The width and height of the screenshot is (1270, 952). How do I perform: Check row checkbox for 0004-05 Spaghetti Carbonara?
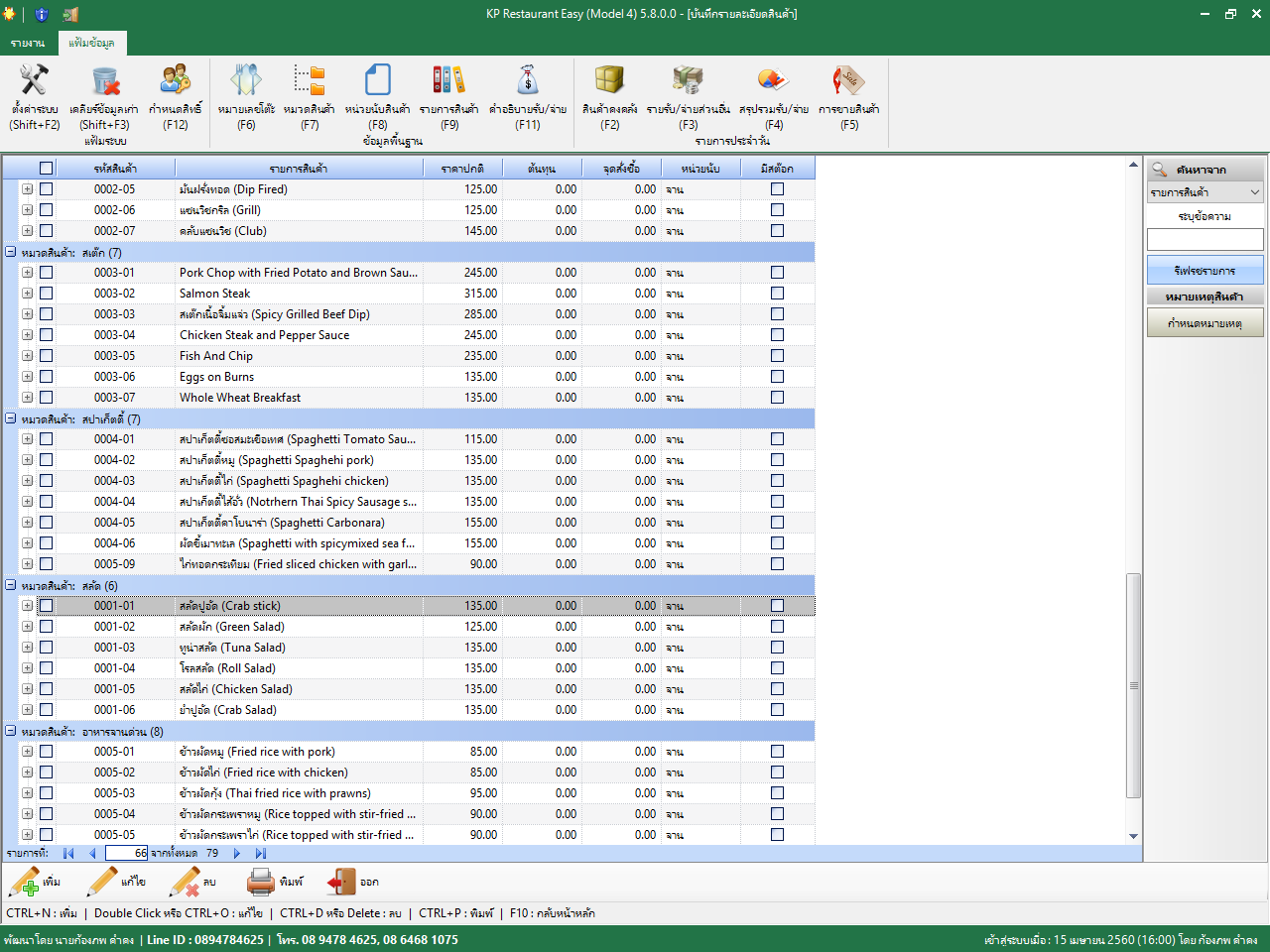tap(46, 523)
